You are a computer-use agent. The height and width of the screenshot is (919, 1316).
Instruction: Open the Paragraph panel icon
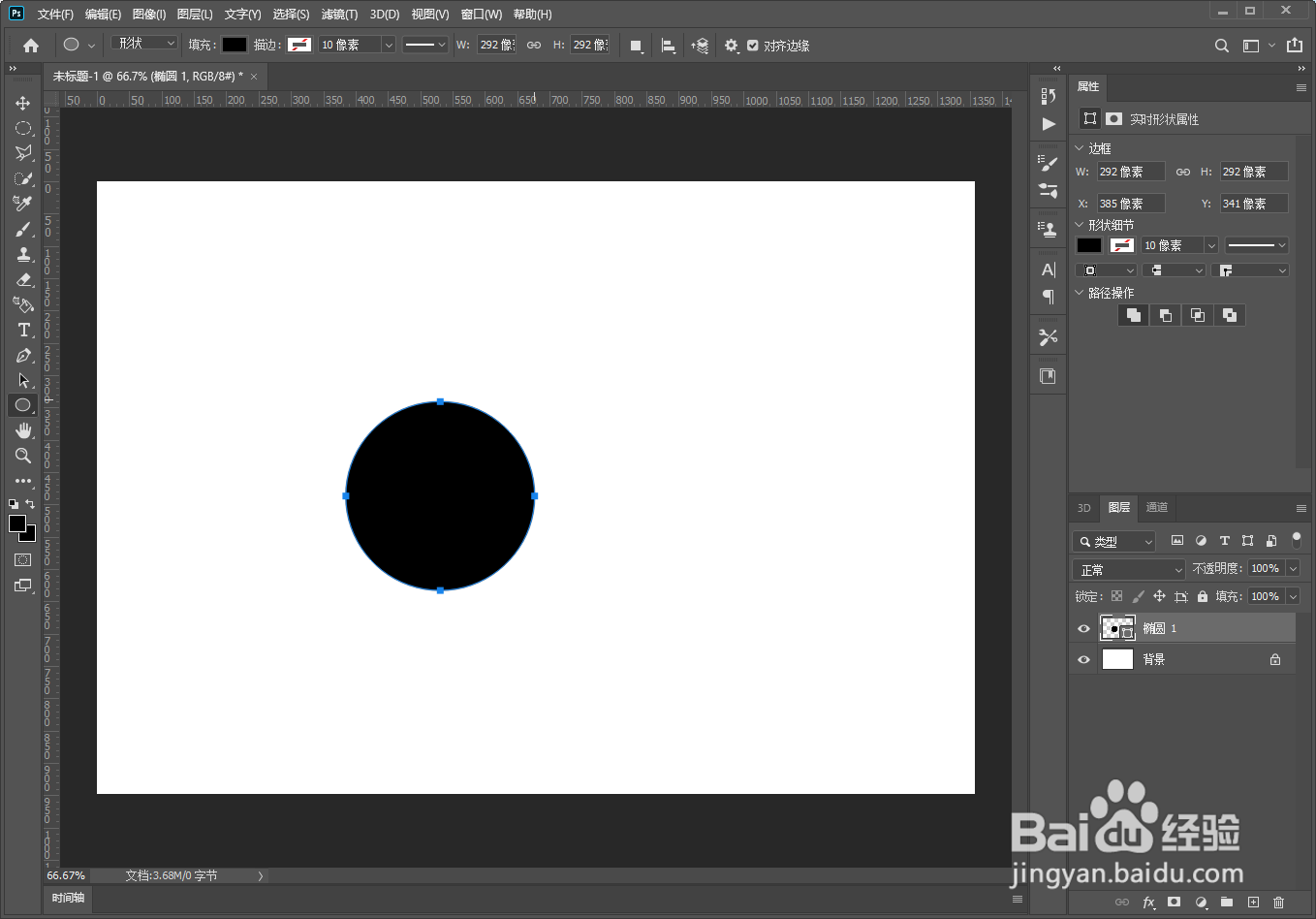coord(1048,297)
